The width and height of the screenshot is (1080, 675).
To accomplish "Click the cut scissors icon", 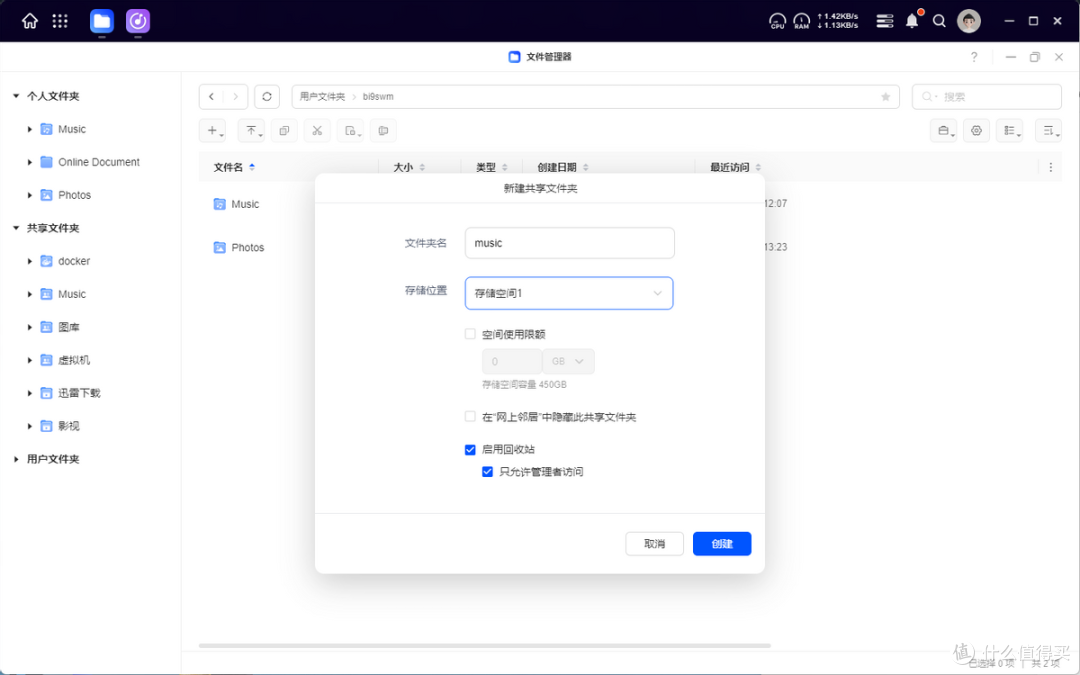I will (317, 131).
